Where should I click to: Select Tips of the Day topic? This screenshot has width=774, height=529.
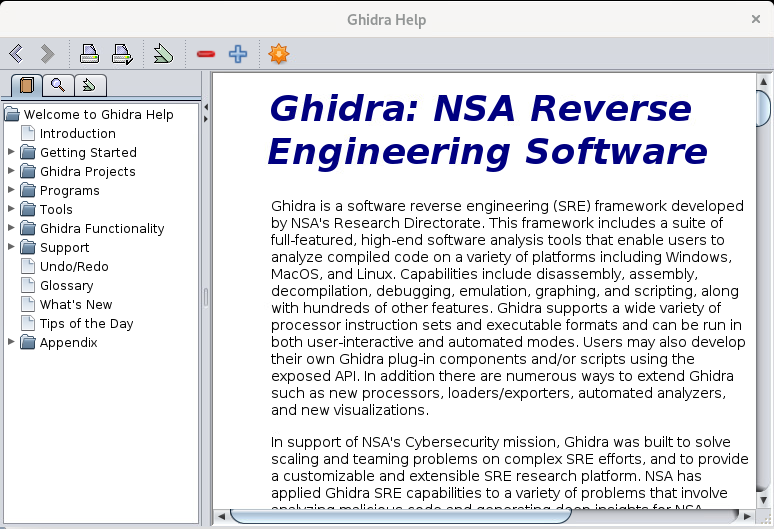pyautogui.click(x=86, y=323)
